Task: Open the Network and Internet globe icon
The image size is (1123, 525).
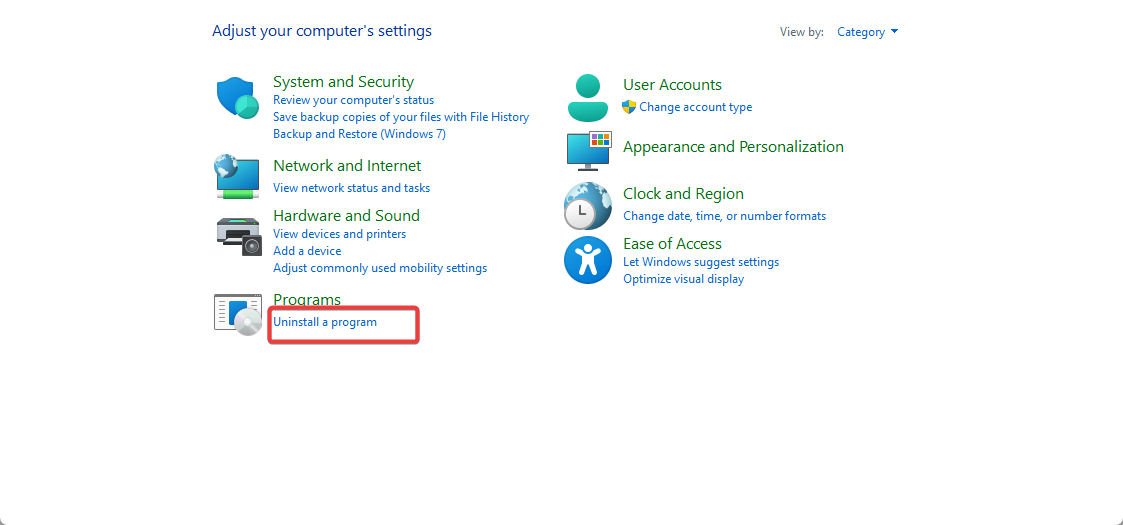Action: (238, 176)
